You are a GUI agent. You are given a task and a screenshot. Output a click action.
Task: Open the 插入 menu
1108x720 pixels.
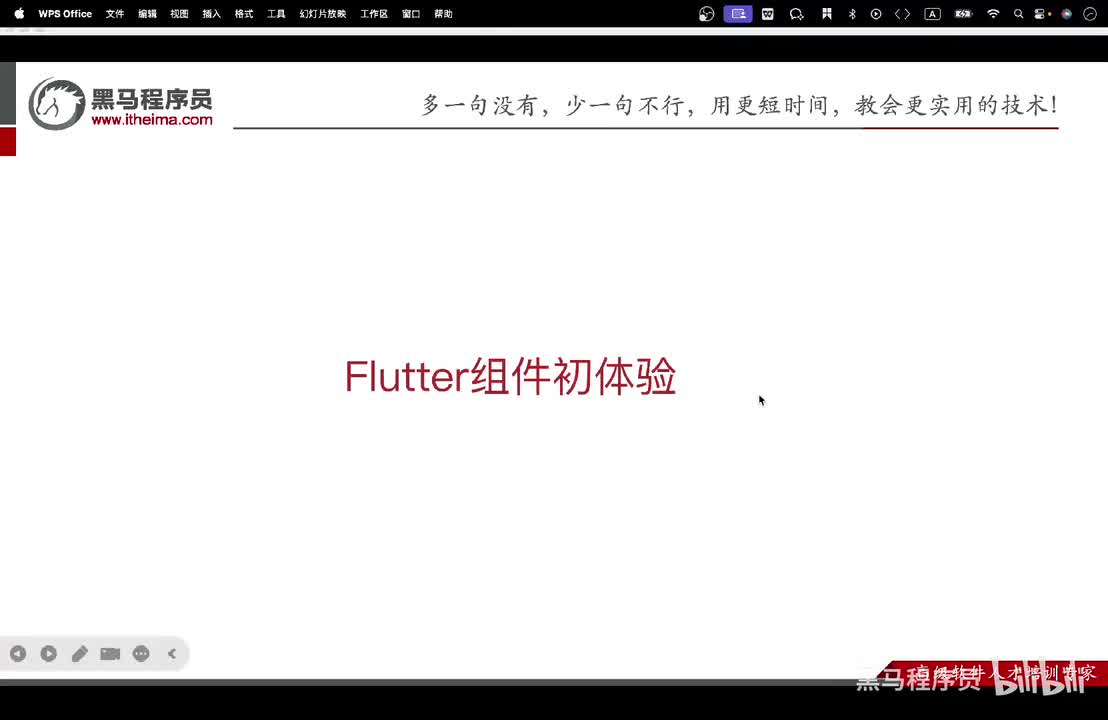tap(211, 13)
